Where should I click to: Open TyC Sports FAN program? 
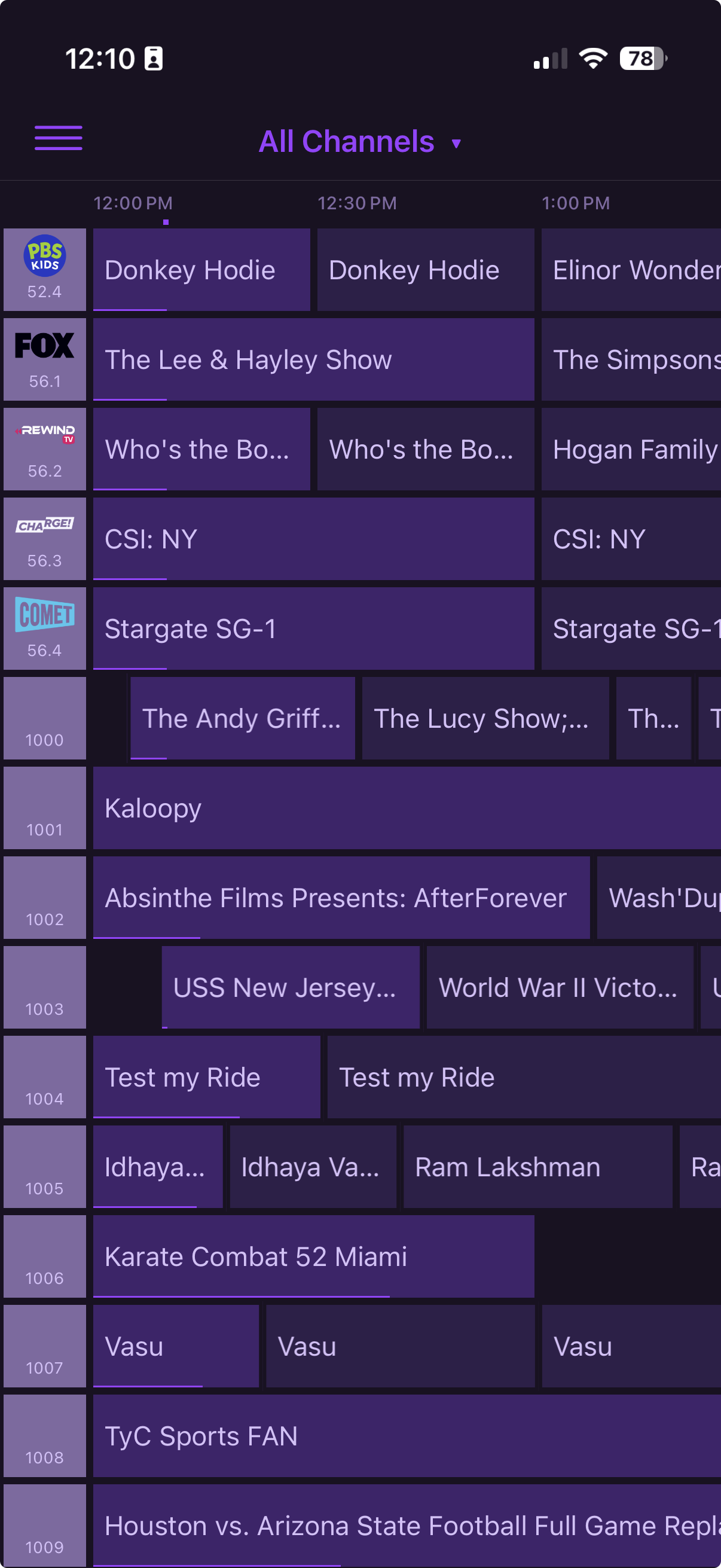(407, 1436)
